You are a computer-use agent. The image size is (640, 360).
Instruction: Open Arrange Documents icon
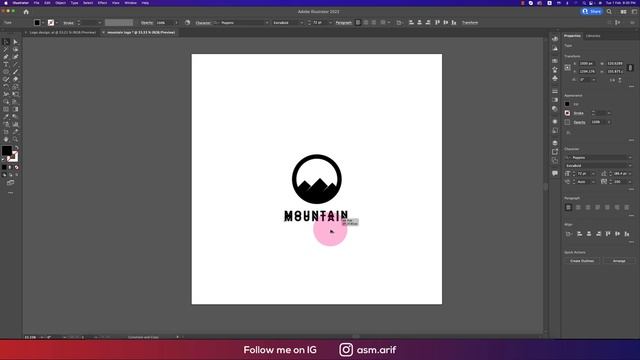623,12
